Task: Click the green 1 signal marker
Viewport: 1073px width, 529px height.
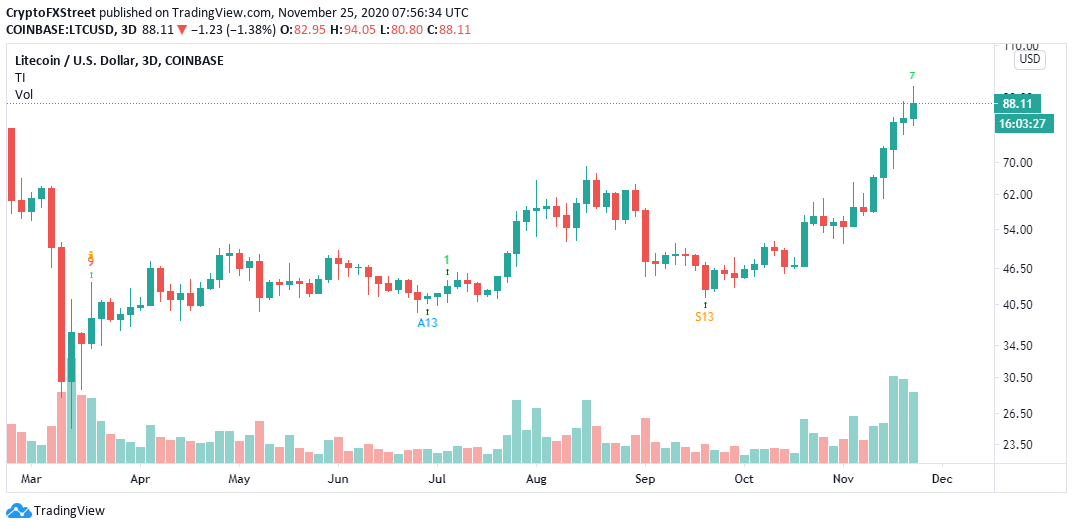Action: click(x=447, y=260)
